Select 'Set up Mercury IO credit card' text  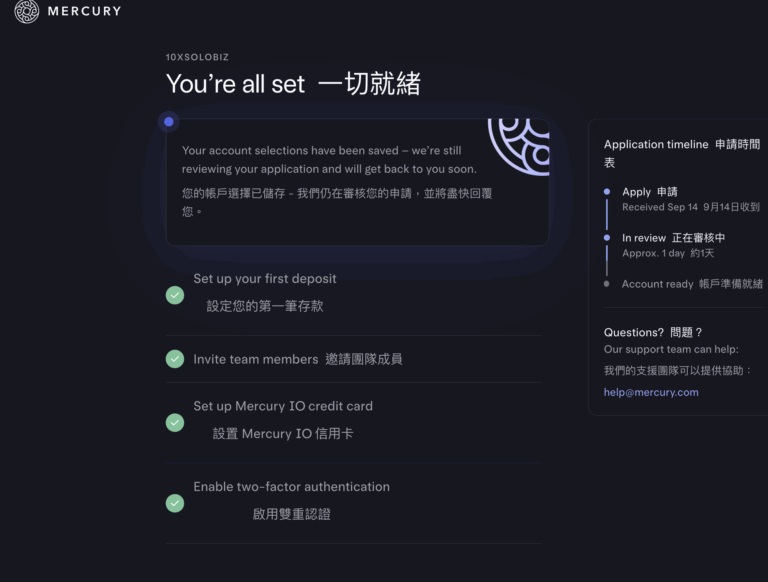(283, 407)
